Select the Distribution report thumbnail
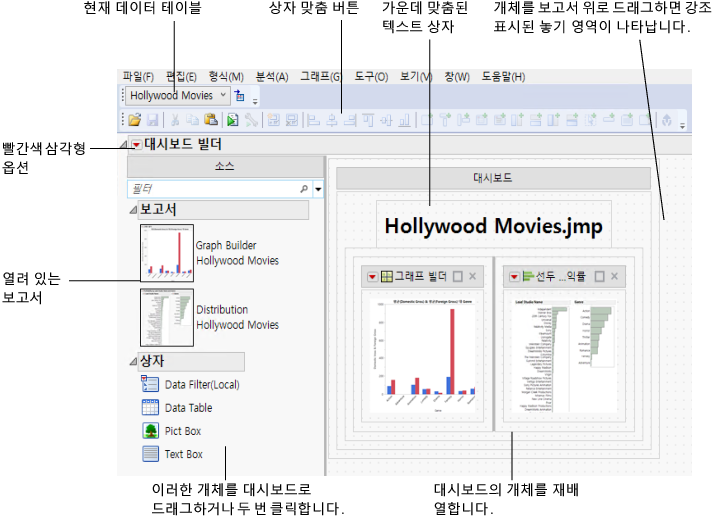The width and height of the screenshot is (717, 526). click(167, 317)
